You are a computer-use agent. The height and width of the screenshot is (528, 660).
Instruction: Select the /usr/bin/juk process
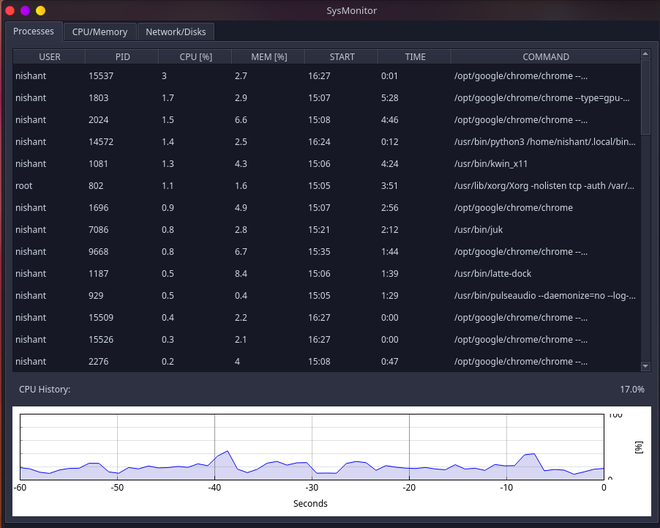[327, 229]
